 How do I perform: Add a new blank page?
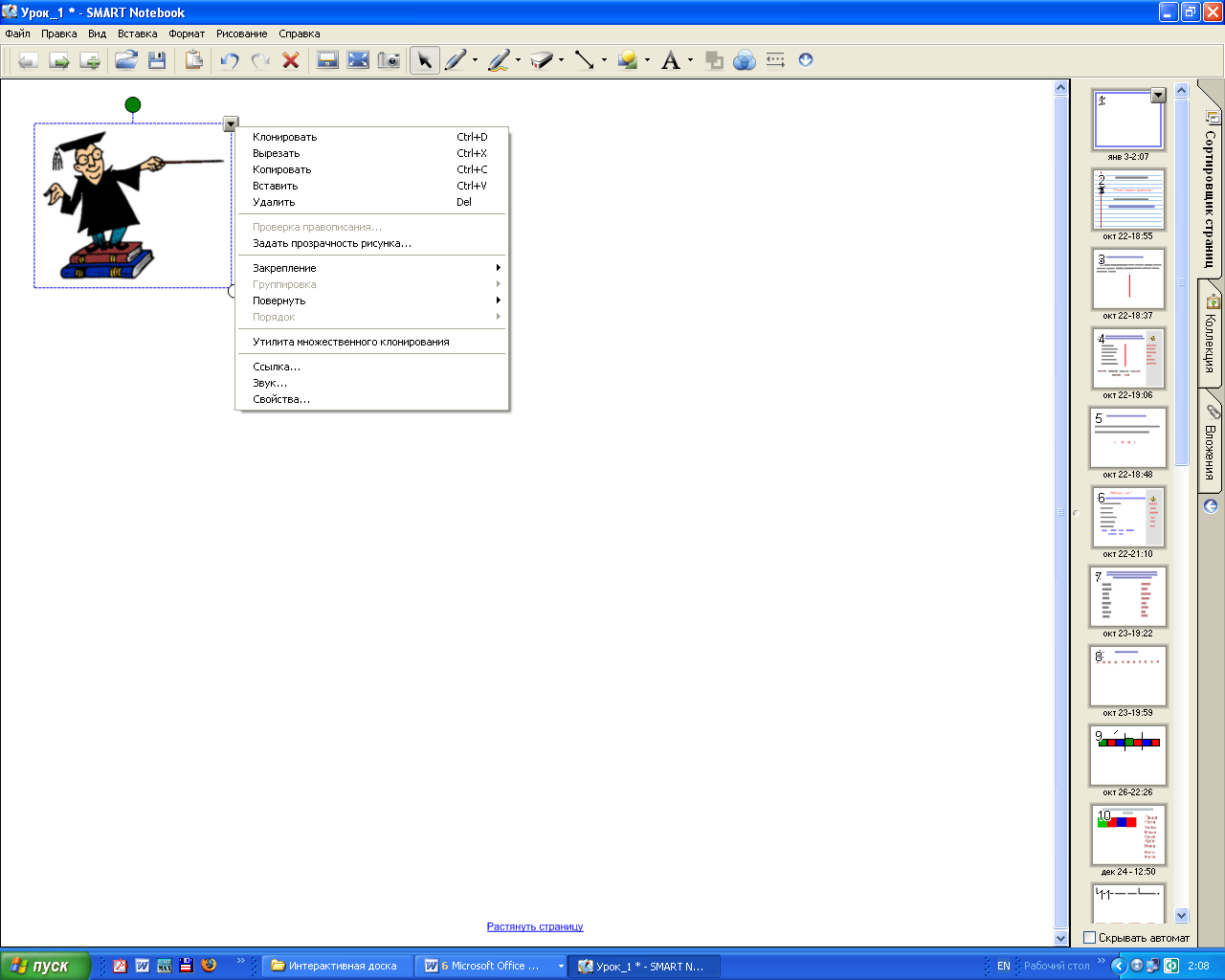(90, 60)
